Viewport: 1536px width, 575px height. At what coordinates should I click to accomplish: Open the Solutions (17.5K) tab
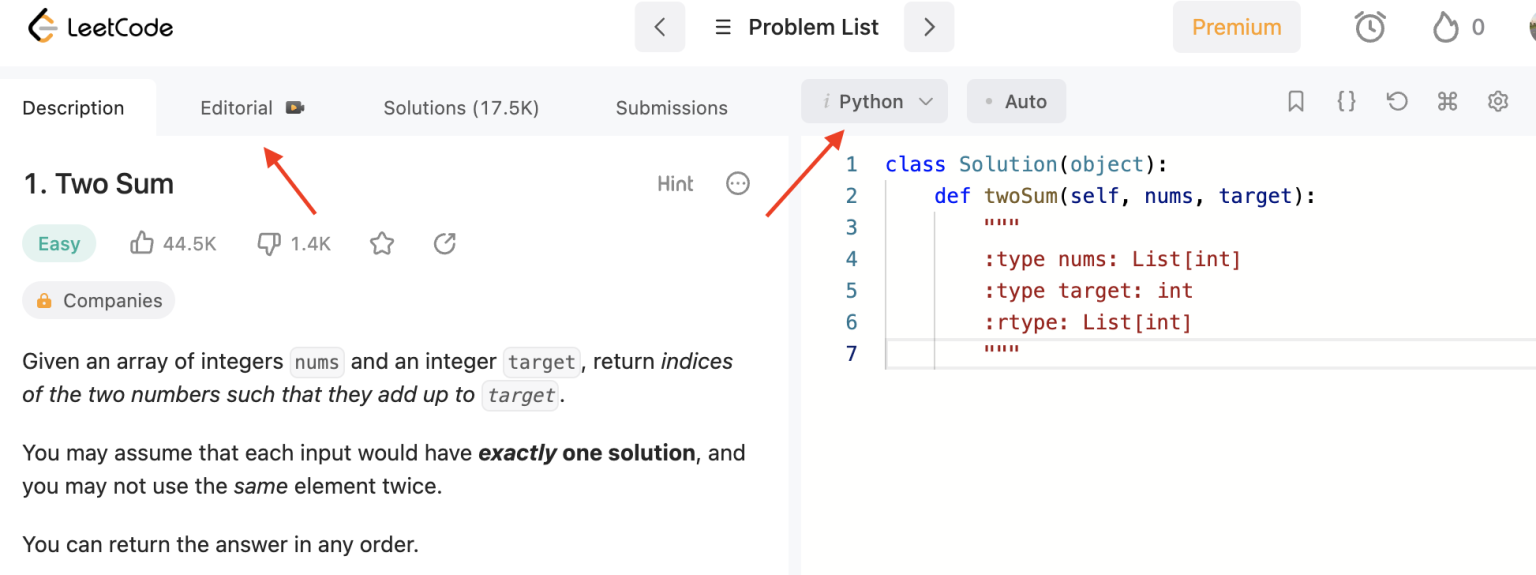461,108
